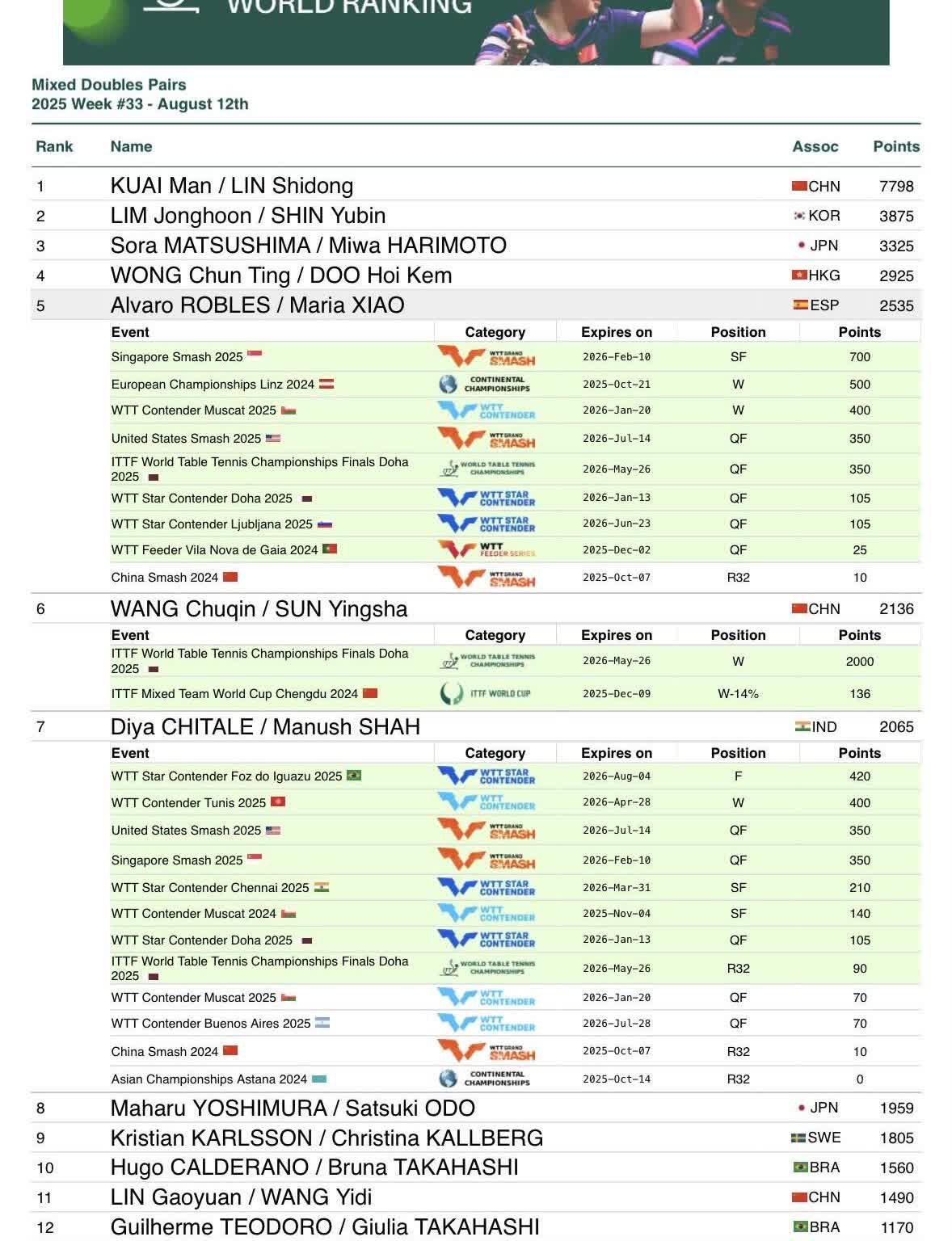Click World Table Tennis Championships logo under WANG Chuqin
This screenshot has height=1241, width=952.
487,661
